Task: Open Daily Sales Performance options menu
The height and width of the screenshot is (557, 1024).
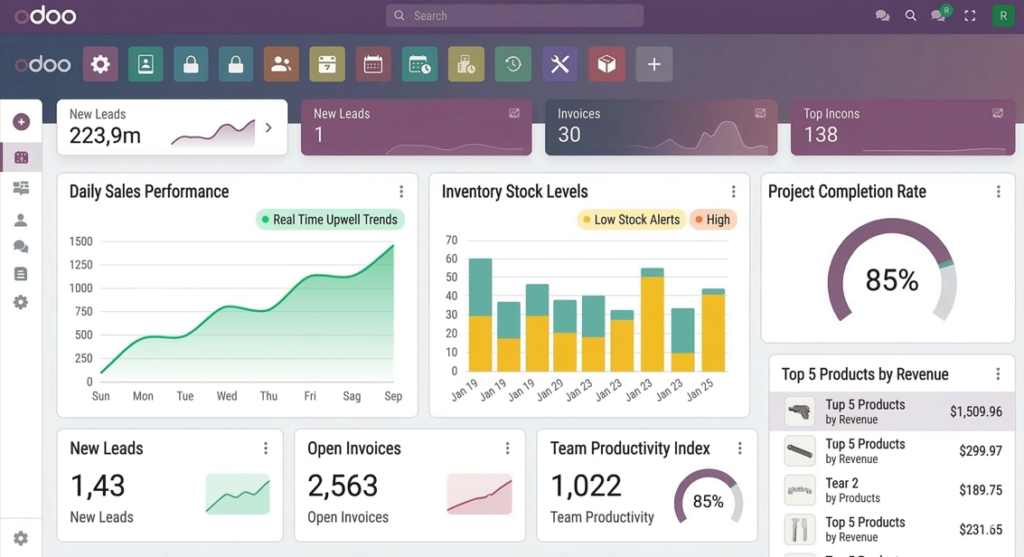Action: (401, 192)
